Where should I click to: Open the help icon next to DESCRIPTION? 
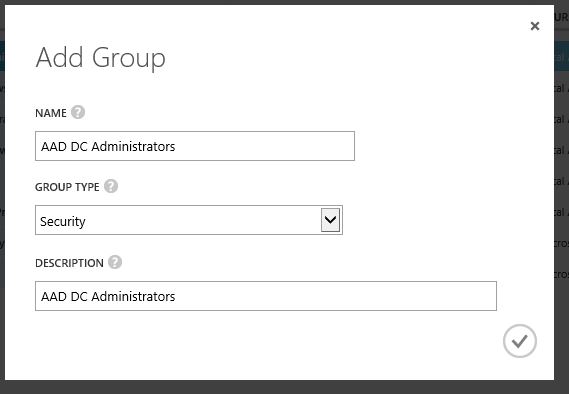pos(115,262)
